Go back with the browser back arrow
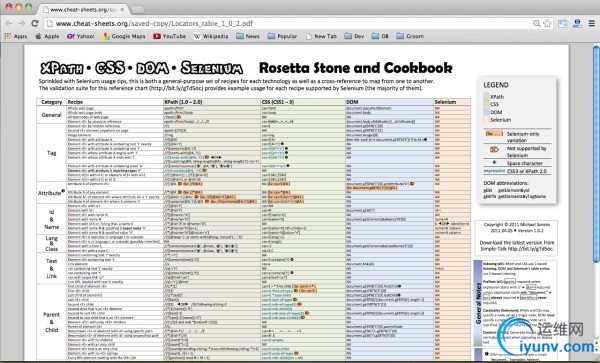Screen dimensions: 600x363 9,23
